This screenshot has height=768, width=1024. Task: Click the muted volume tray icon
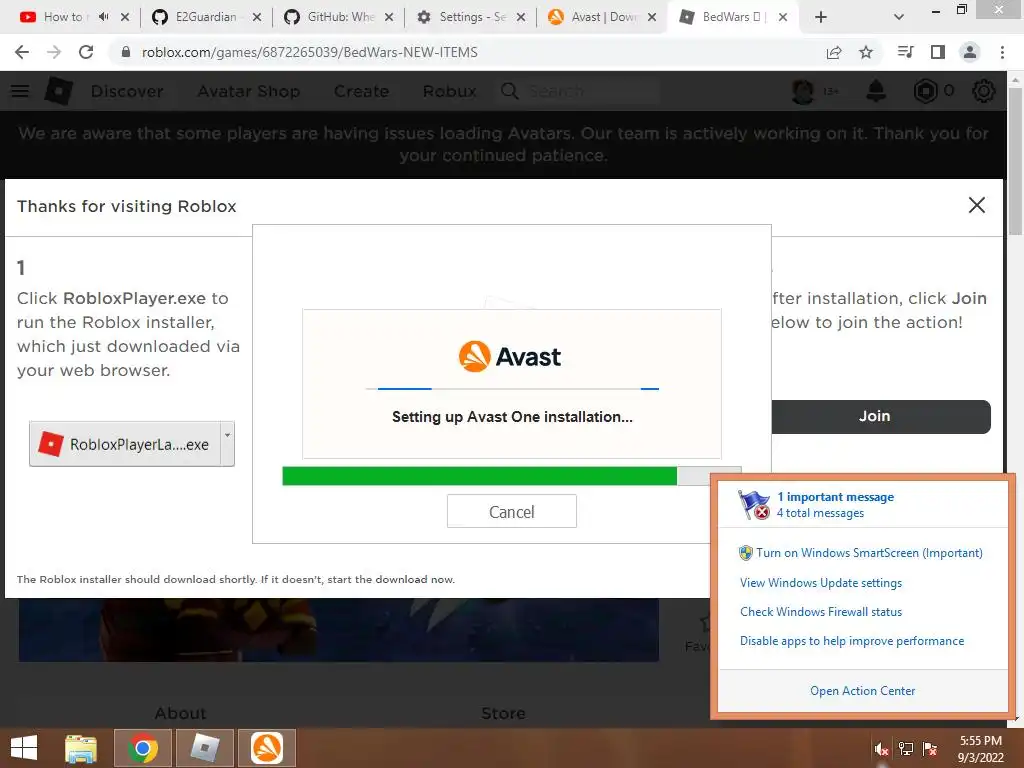(x=881, y=749)
